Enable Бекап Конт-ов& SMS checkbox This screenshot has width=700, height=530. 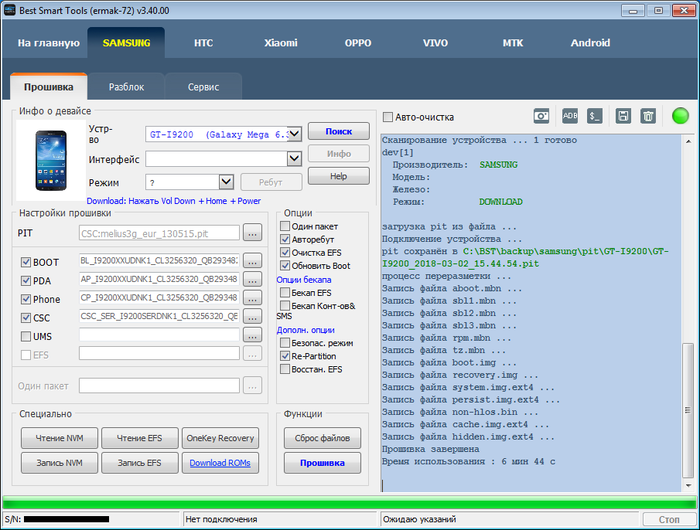[x=285, y=305]
